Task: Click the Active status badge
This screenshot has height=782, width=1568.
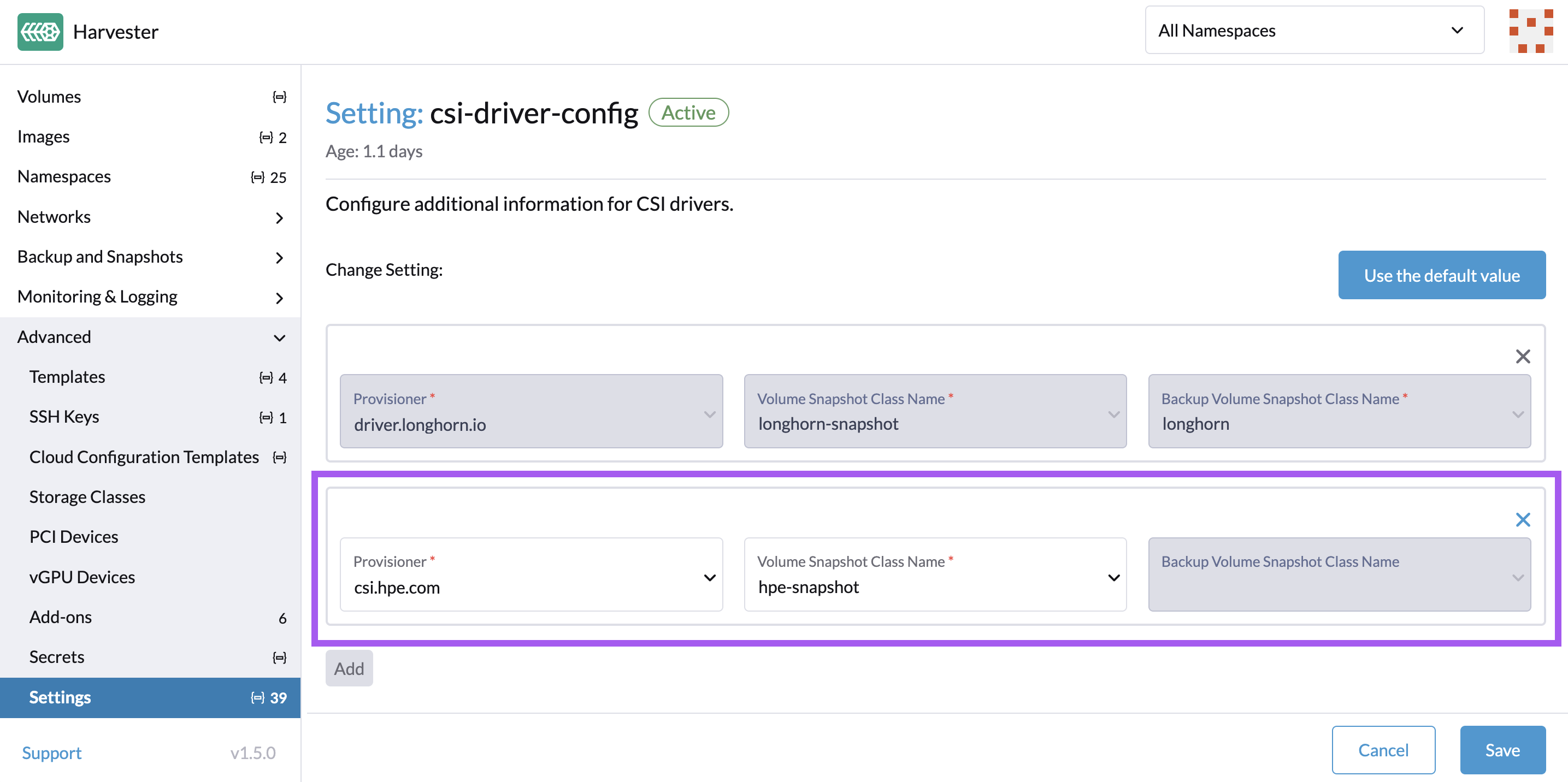Action: (688, 112)
